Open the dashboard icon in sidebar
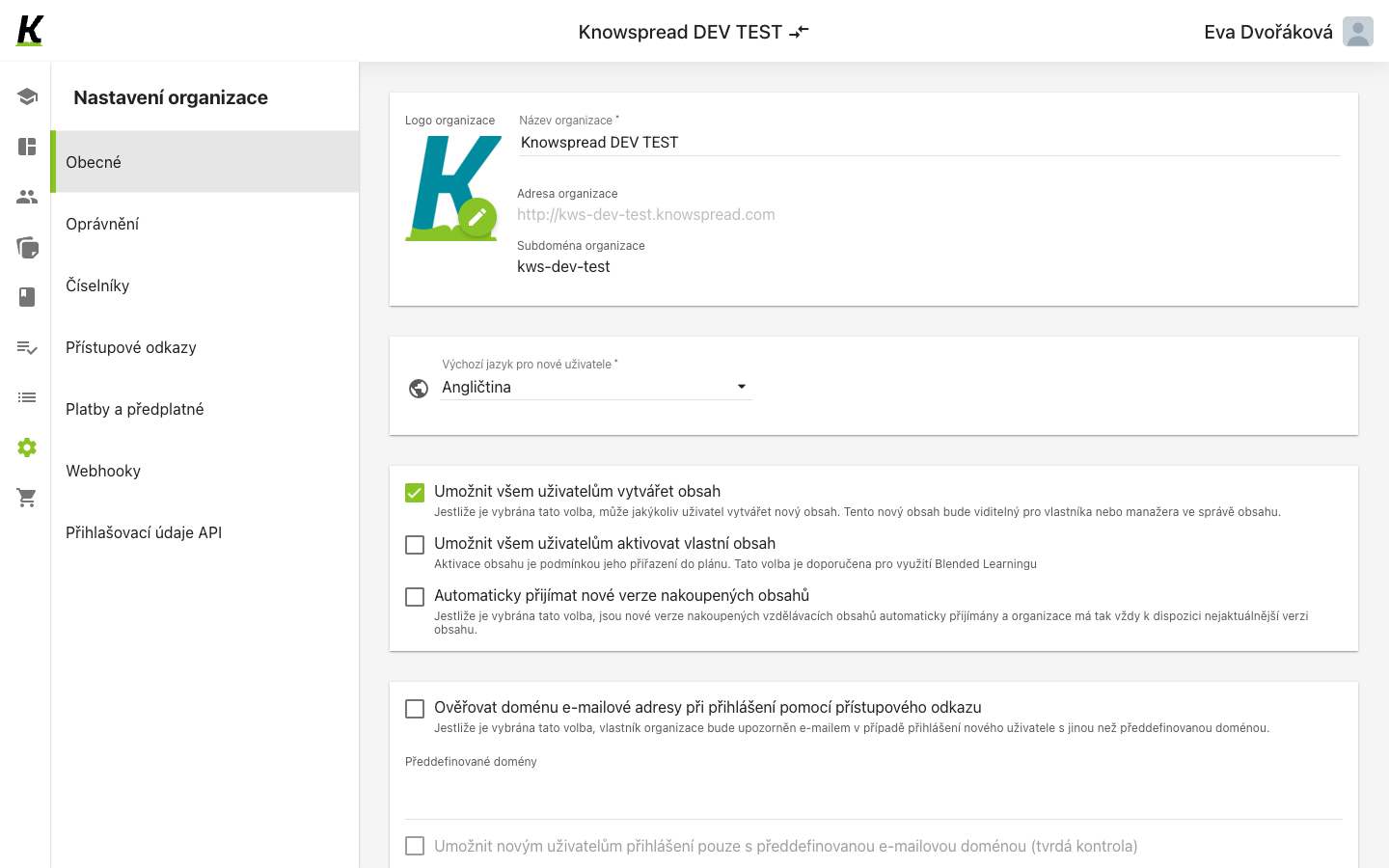 (x=27, y=147)
